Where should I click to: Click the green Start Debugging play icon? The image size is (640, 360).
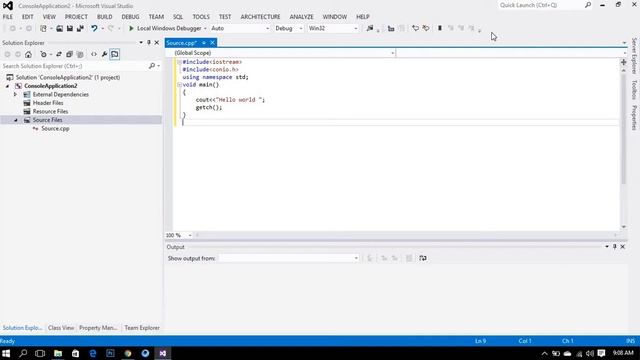click(131, 28)
